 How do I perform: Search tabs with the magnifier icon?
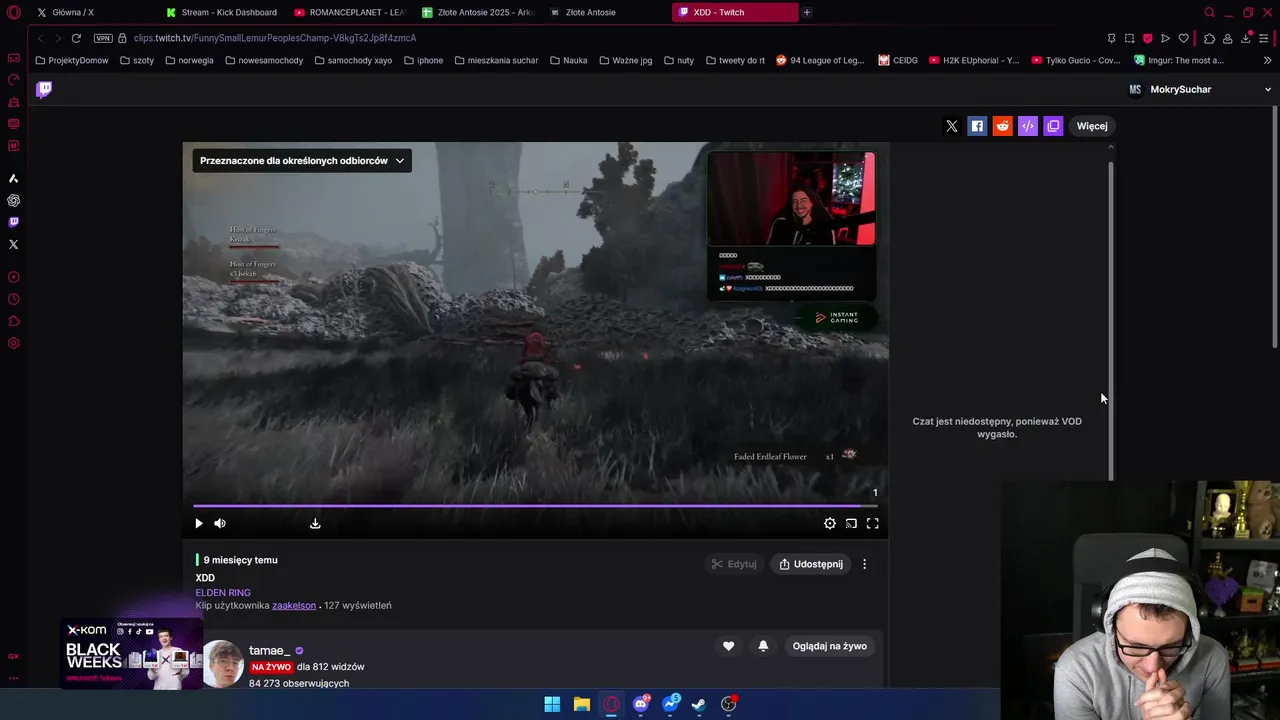(1209, 12)
